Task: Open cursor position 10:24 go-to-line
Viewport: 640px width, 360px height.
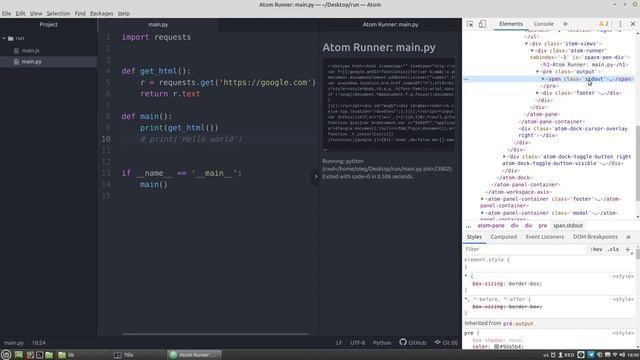Action: (39, 343)
